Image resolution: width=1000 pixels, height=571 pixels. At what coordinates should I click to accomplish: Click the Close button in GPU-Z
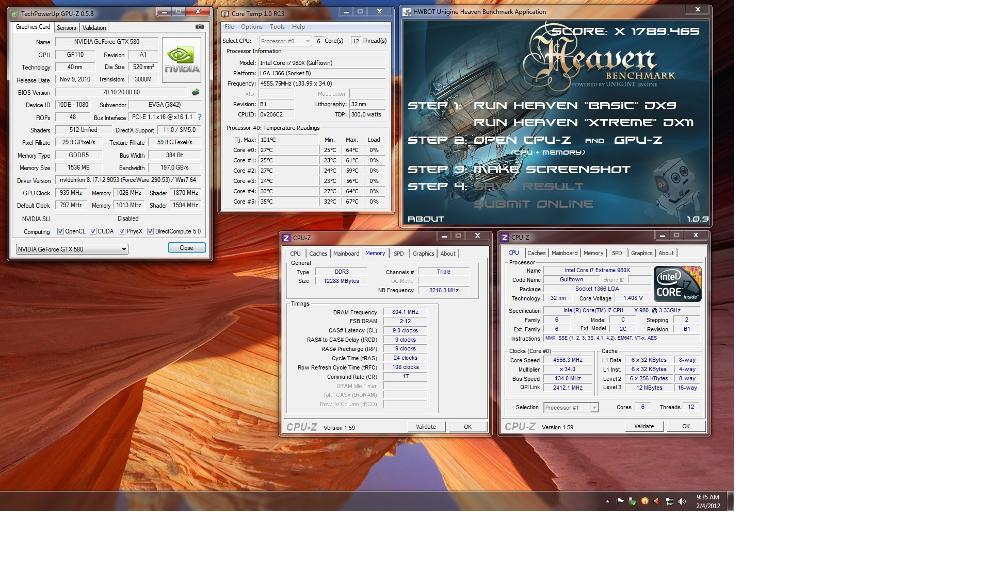[x=187, y=248]
